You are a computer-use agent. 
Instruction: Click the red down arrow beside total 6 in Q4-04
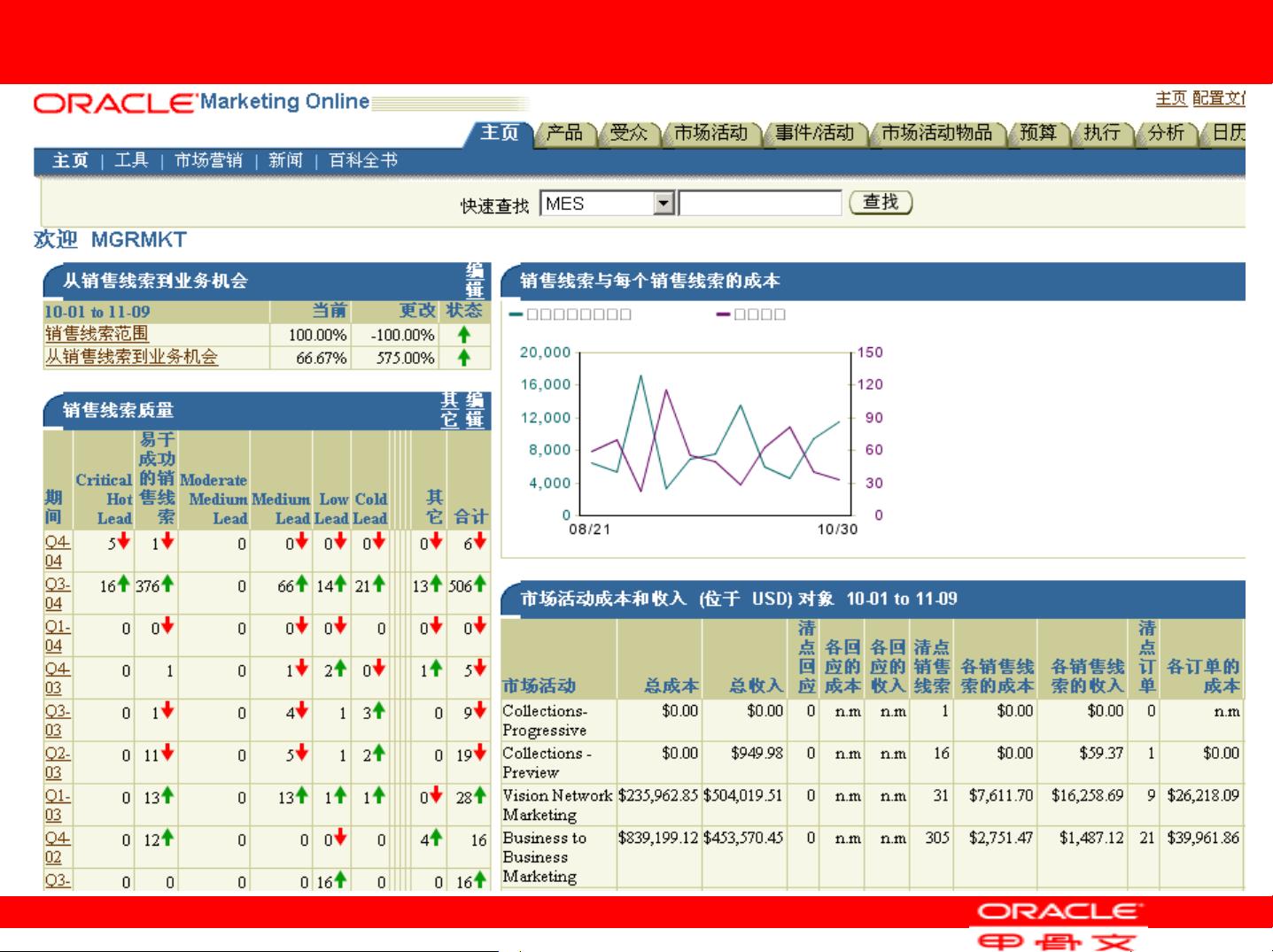point(479,541)
